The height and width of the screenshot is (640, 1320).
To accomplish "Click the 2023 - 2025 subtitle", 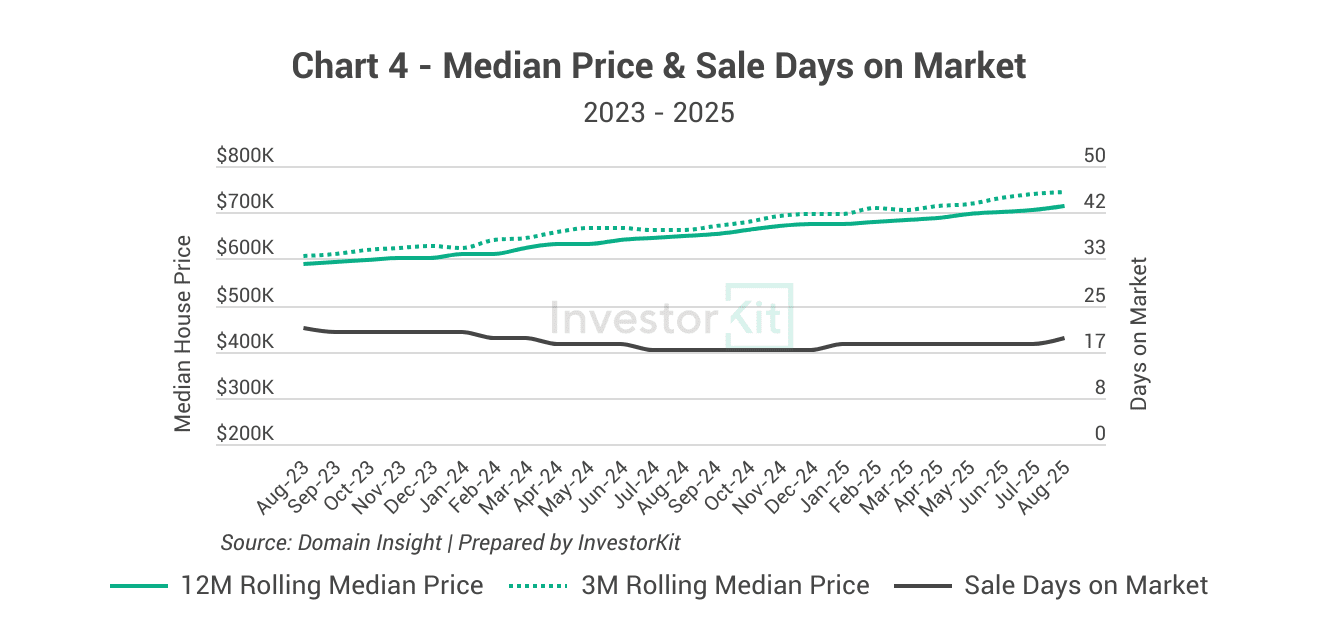I will point(659,112).
